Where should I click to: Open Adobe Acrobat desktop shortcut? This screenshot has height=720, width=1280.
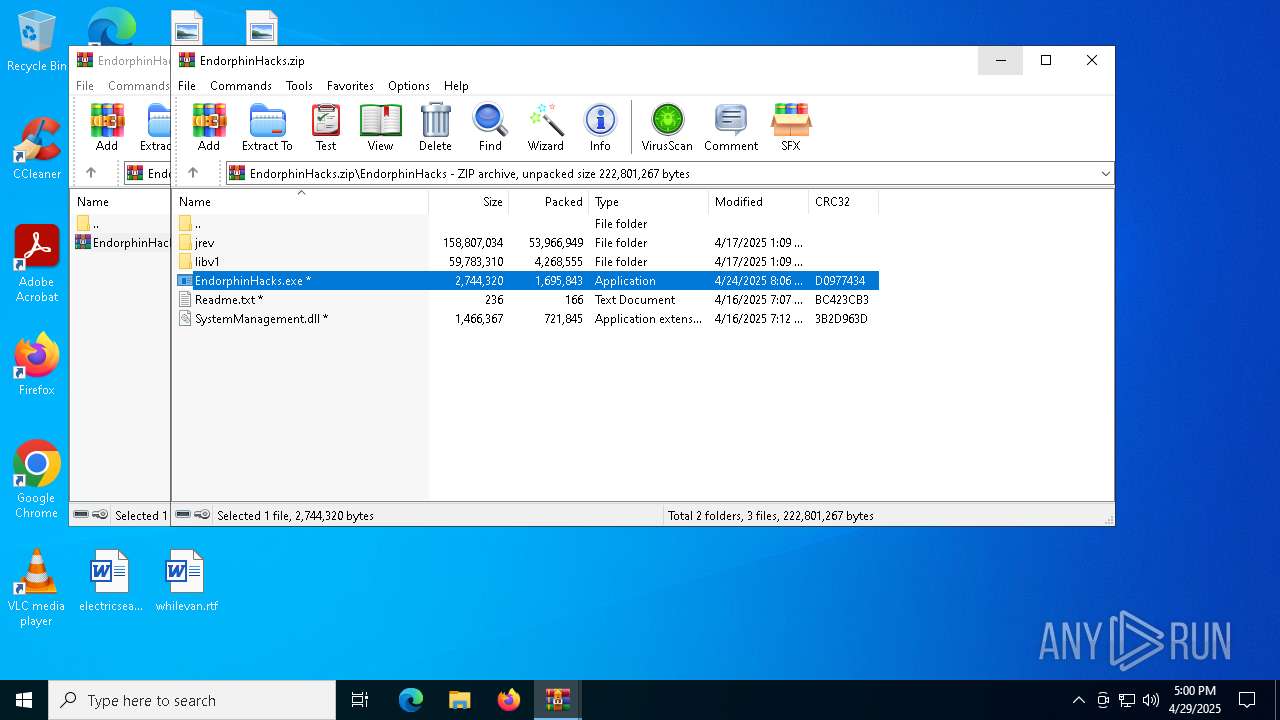(x=36, y=264)
